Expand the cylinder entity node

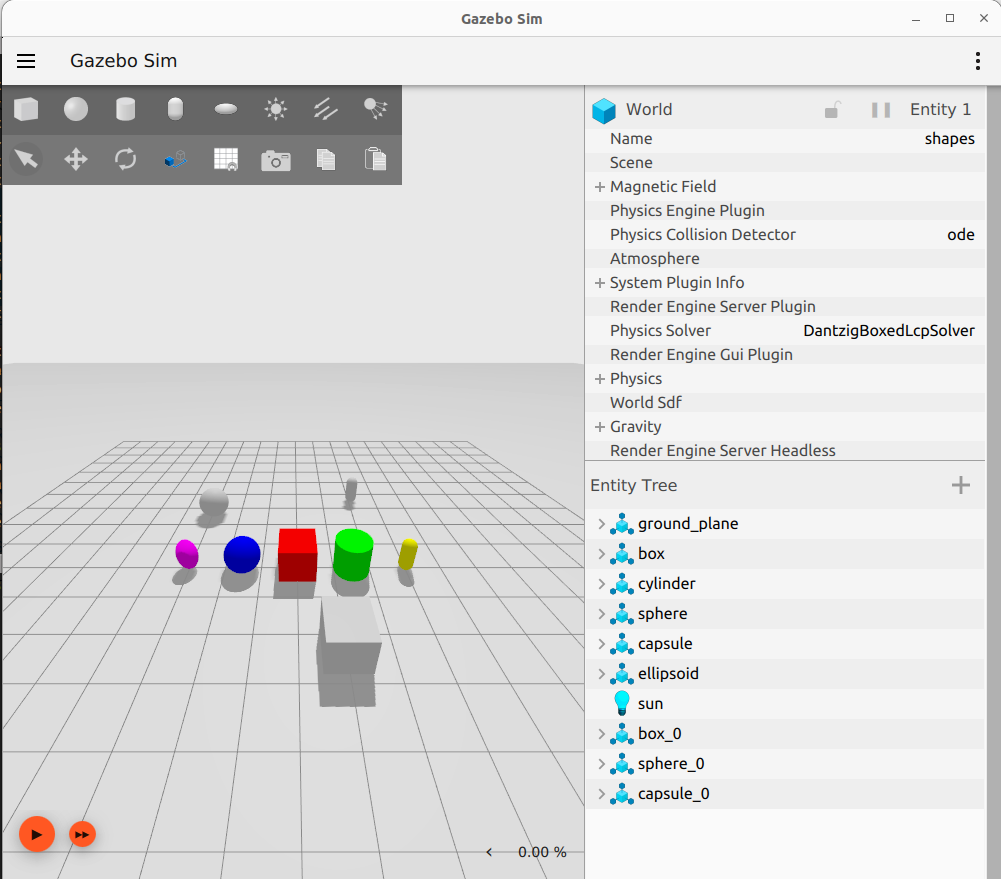tap(601, 584)
